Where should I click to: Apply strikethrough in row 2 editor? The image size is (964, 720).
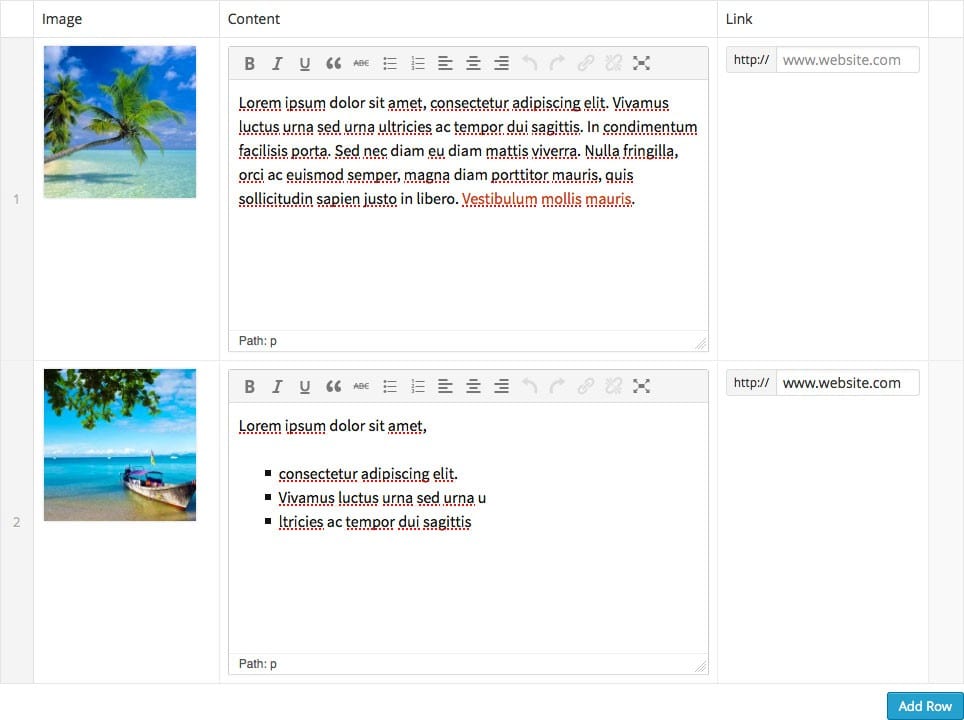click(x=361, y=386)
